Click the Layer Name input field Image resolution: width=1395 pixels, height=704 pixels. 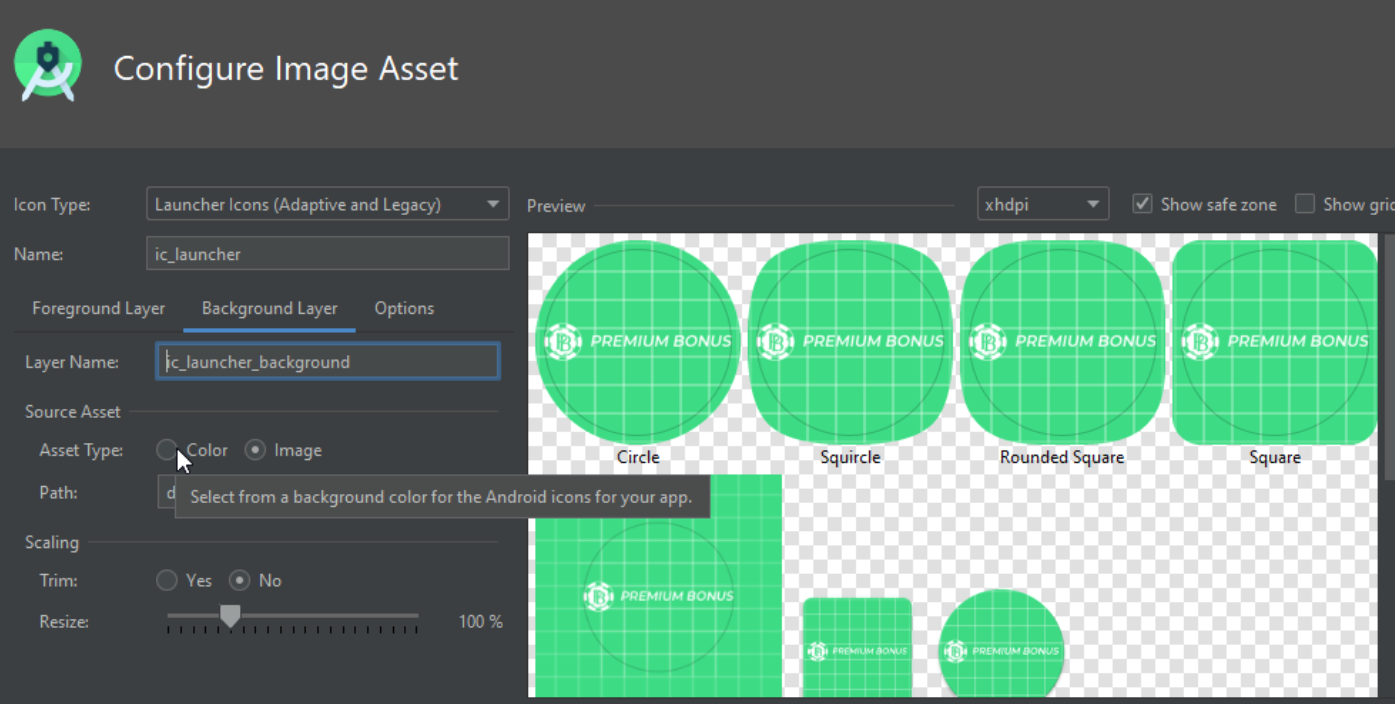pyautogui.click(x=328, y=361)
